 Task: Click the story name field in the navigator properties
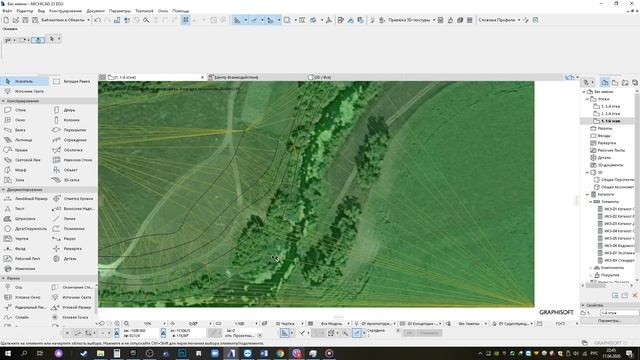[619, 313]
